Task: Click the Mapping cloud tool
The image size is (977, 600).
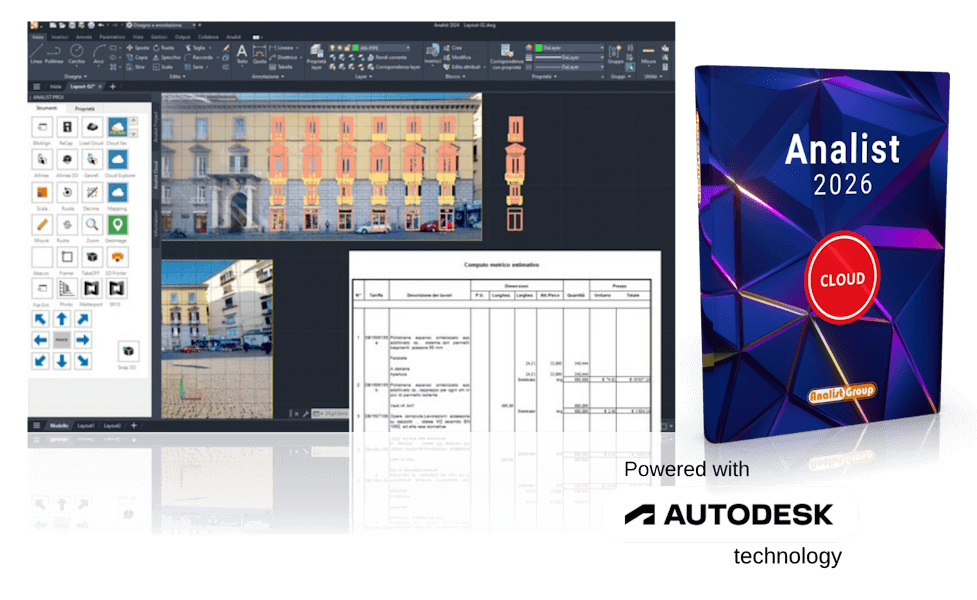Action: point(117,193)
